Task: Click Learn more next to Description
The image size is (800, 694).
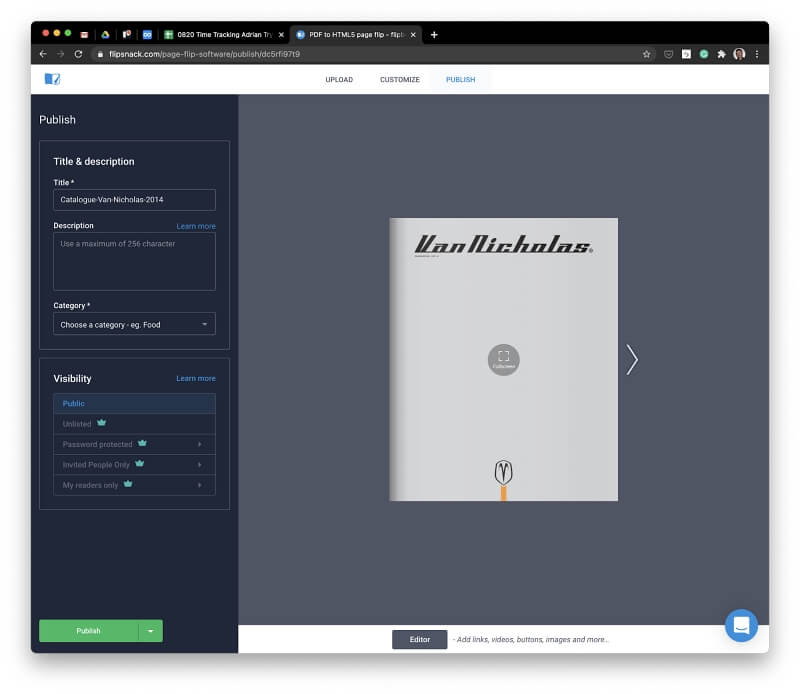Action: 196,226
